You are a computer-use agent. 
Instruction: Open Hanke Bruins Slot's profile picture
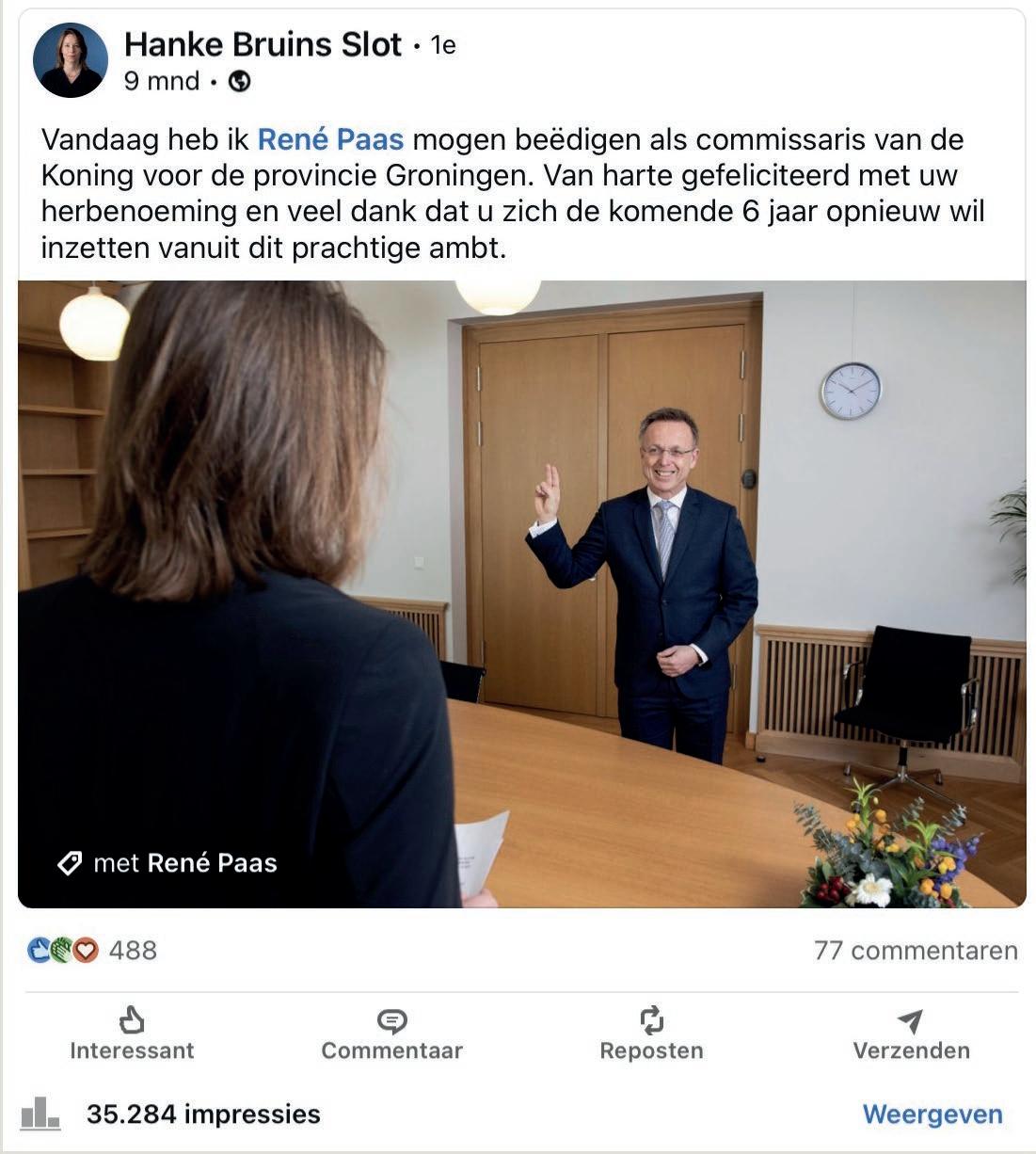tap(71, 60)
